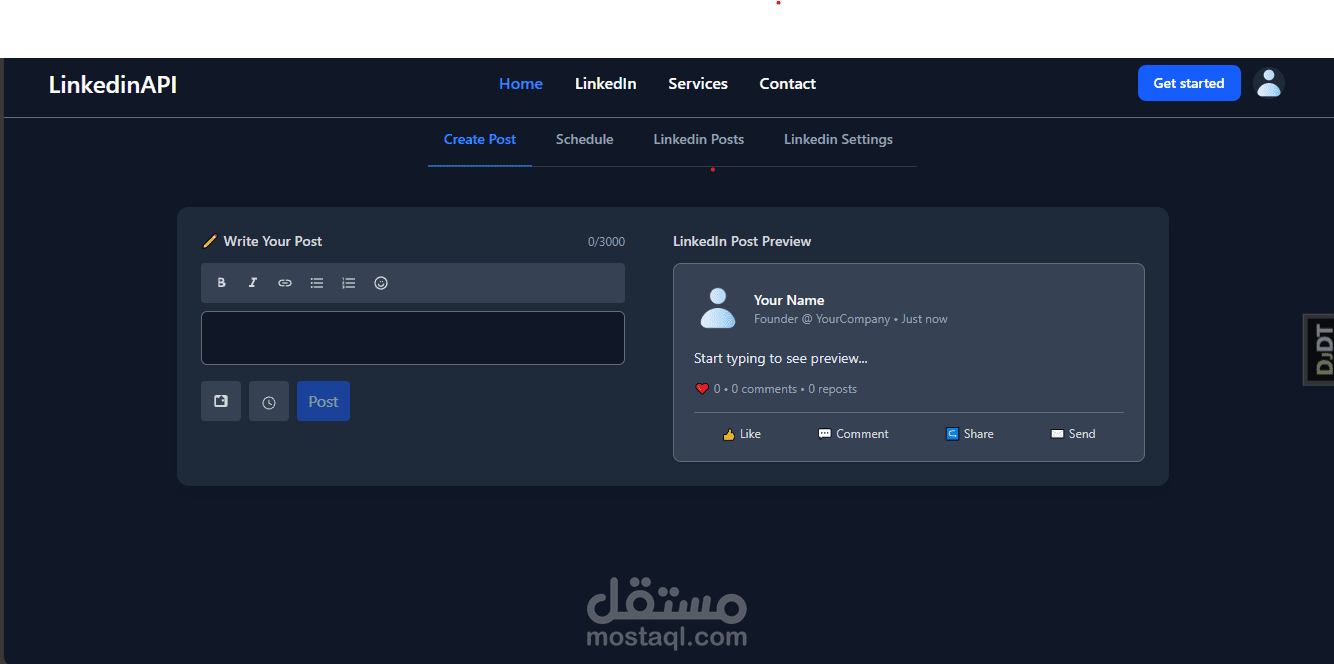1334x664 pixels.
Task: Insert a numbered list in the editor
Action: tap(349, 283)
